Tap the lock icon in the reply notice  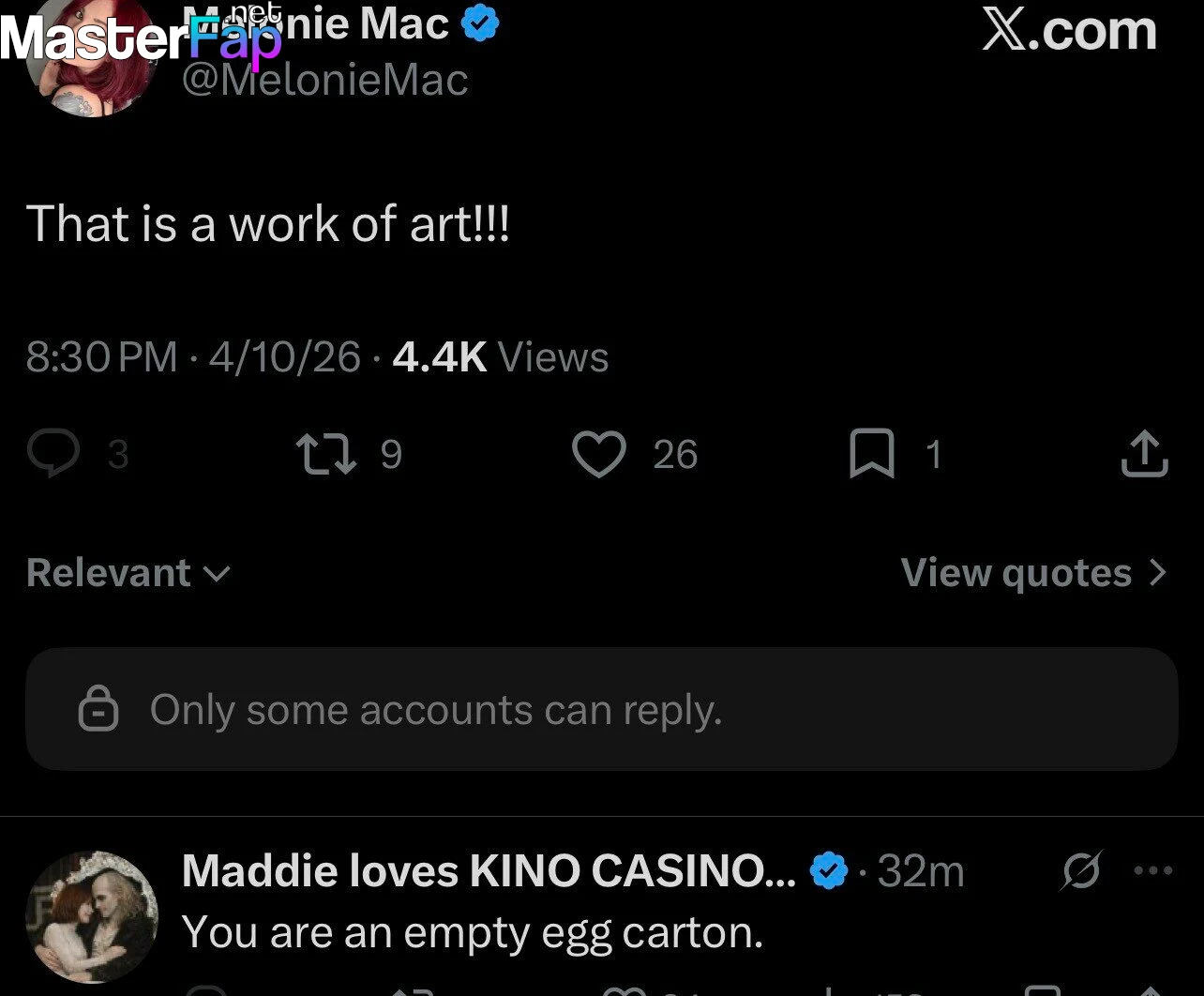[98, 710]
